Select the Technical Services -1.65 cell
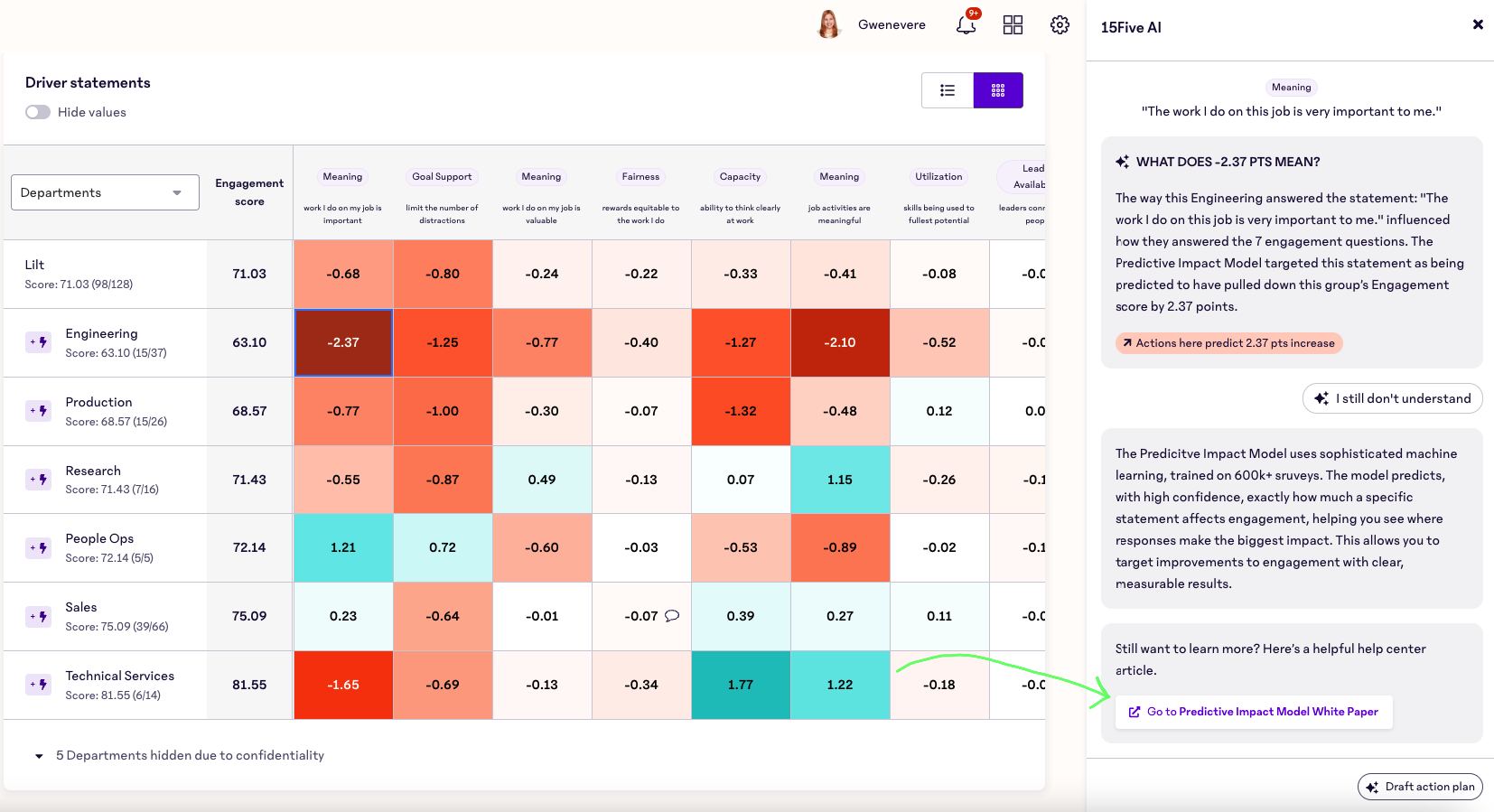The height and width of the screenshot is (812, 1494). point(343,685)
